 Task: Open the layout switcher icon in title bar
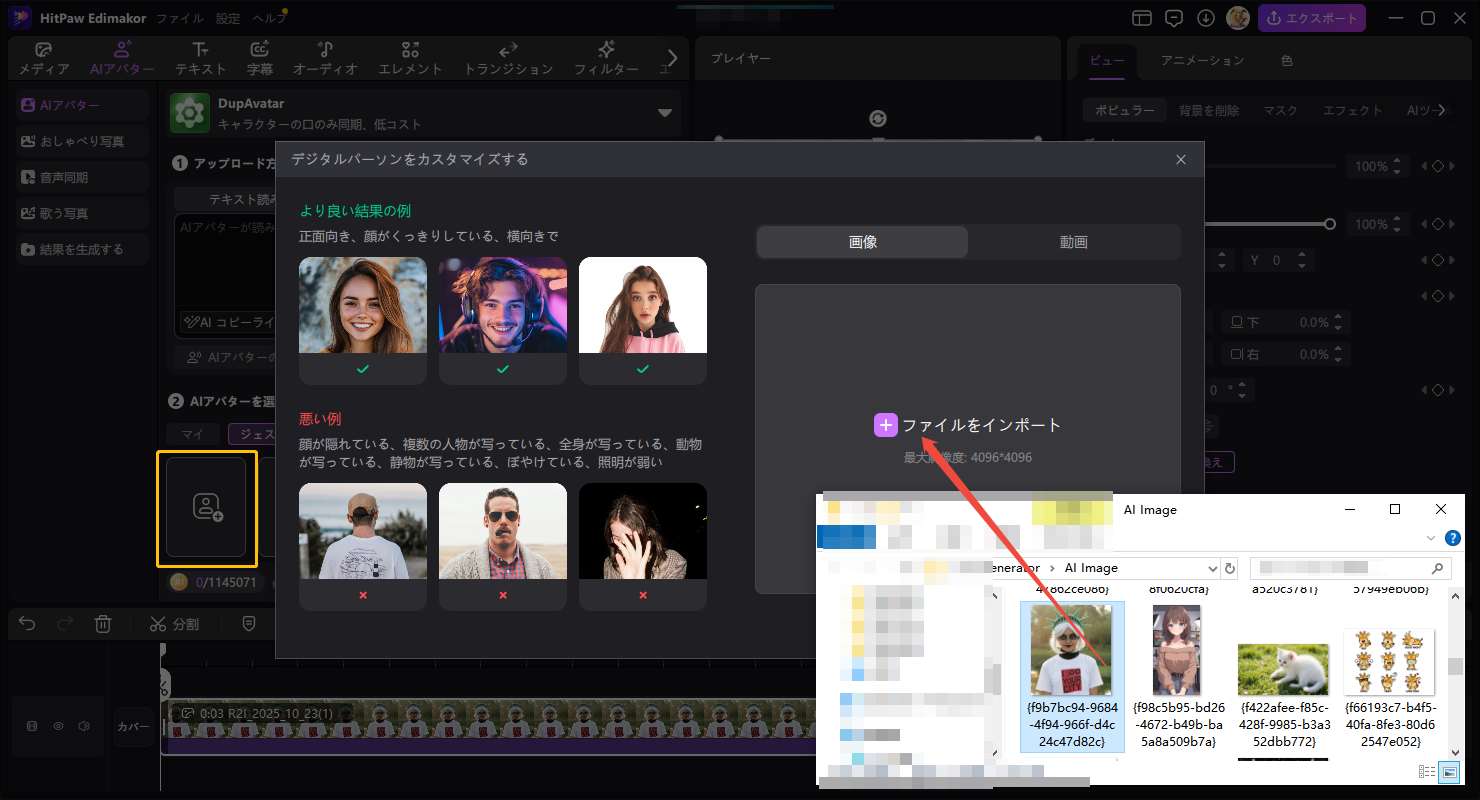[x=1142, y=18]
